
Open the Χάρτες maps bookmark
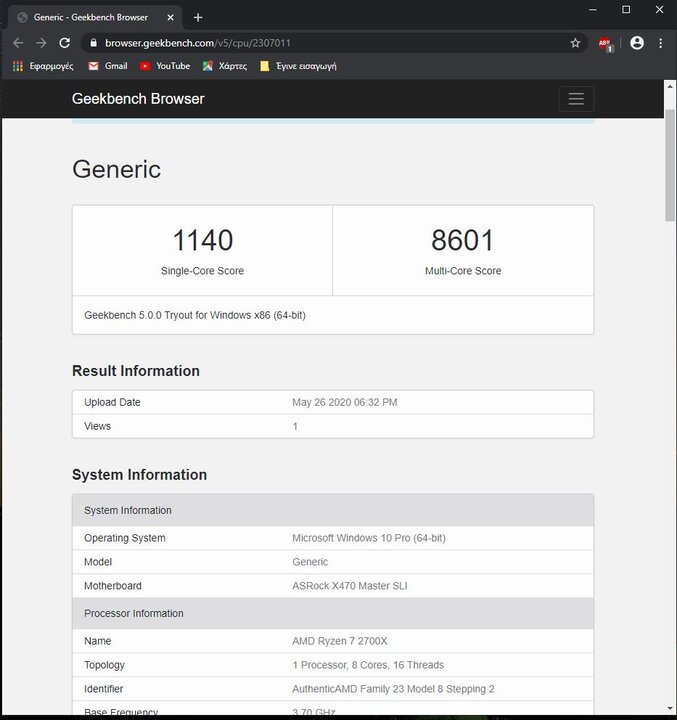click(225, 66)
